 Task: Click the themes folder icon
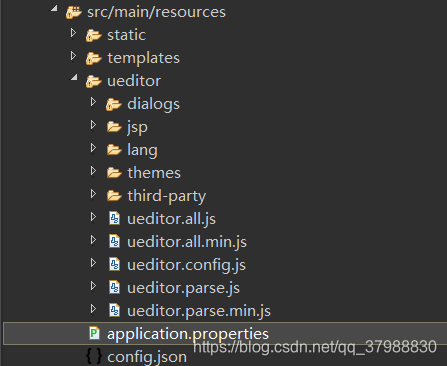114,173
